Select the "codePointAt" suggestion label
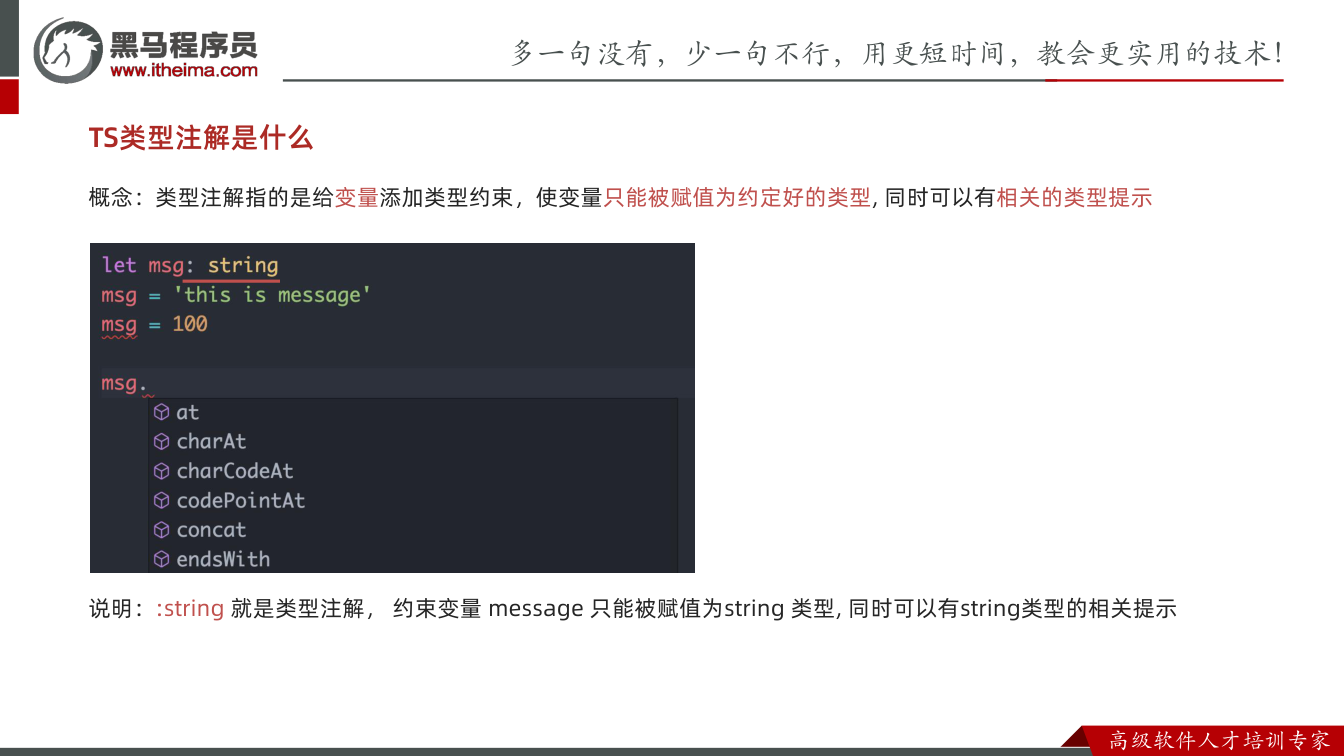The width and height of the screenshot is (1344, 756). (x=241, y=500)
